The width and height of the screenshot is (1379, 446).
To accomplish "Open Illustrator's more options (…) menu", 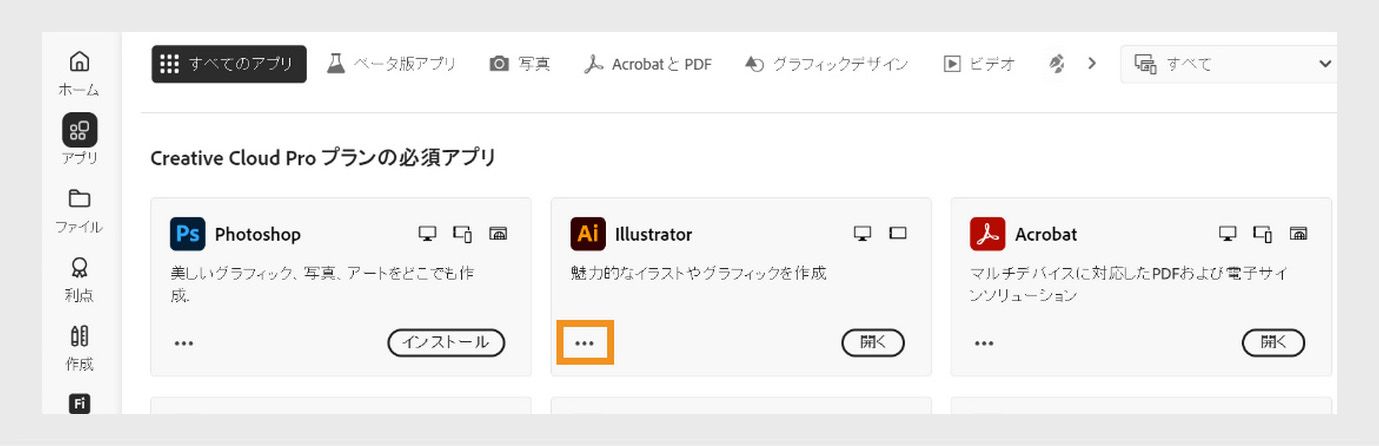I will (585, 343).
